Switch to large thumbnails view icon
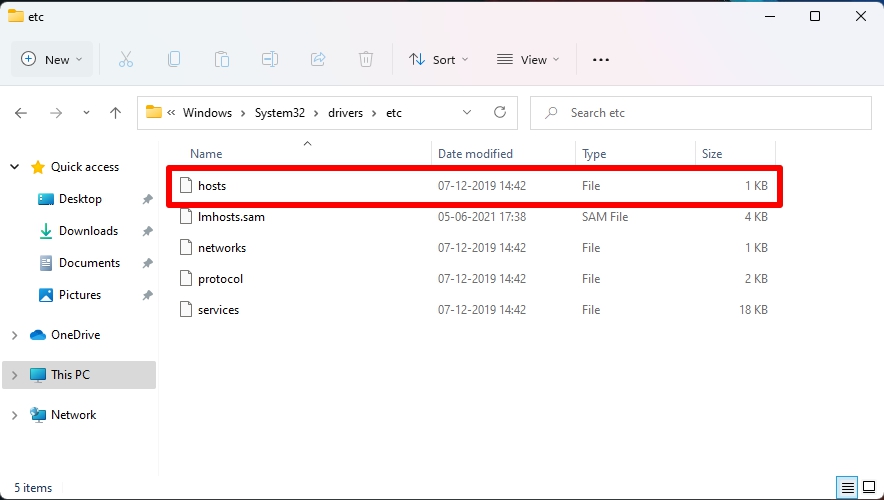 (x=869, y=487)
